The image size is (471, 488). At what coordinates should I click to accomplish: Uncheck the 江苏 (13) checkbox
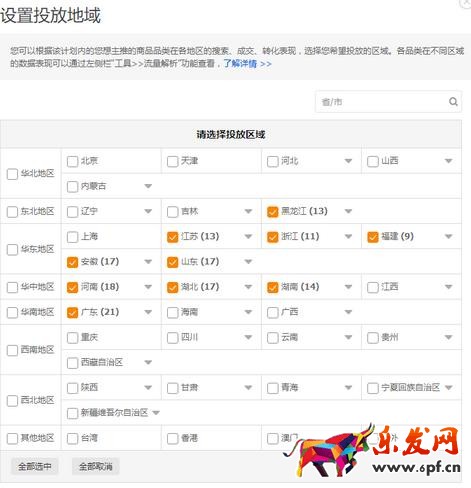(x=172, y=237)
